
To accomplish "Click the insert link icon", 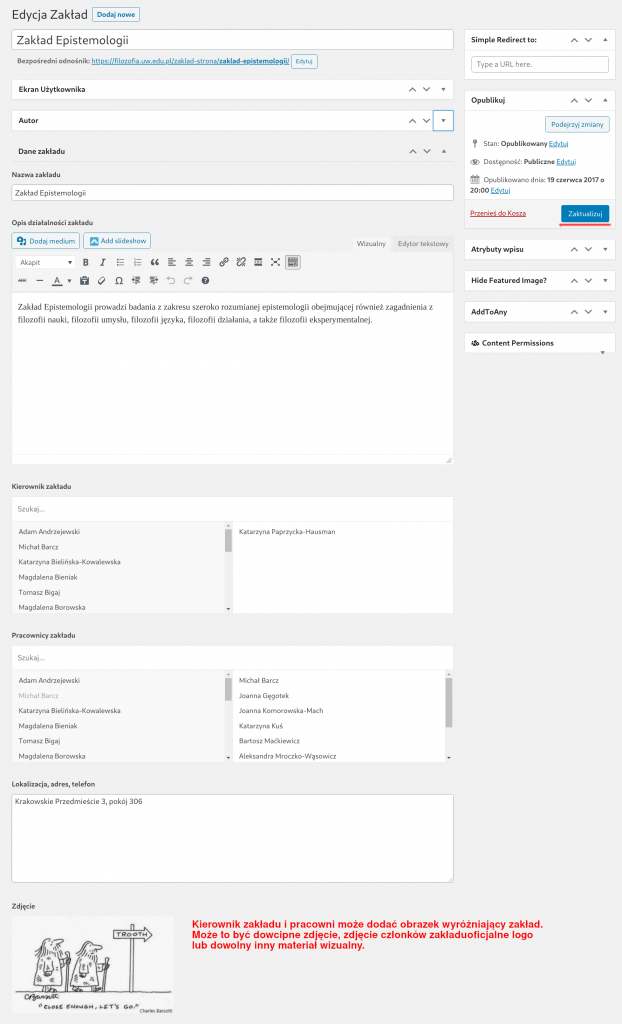I will [x=224, y=262].
